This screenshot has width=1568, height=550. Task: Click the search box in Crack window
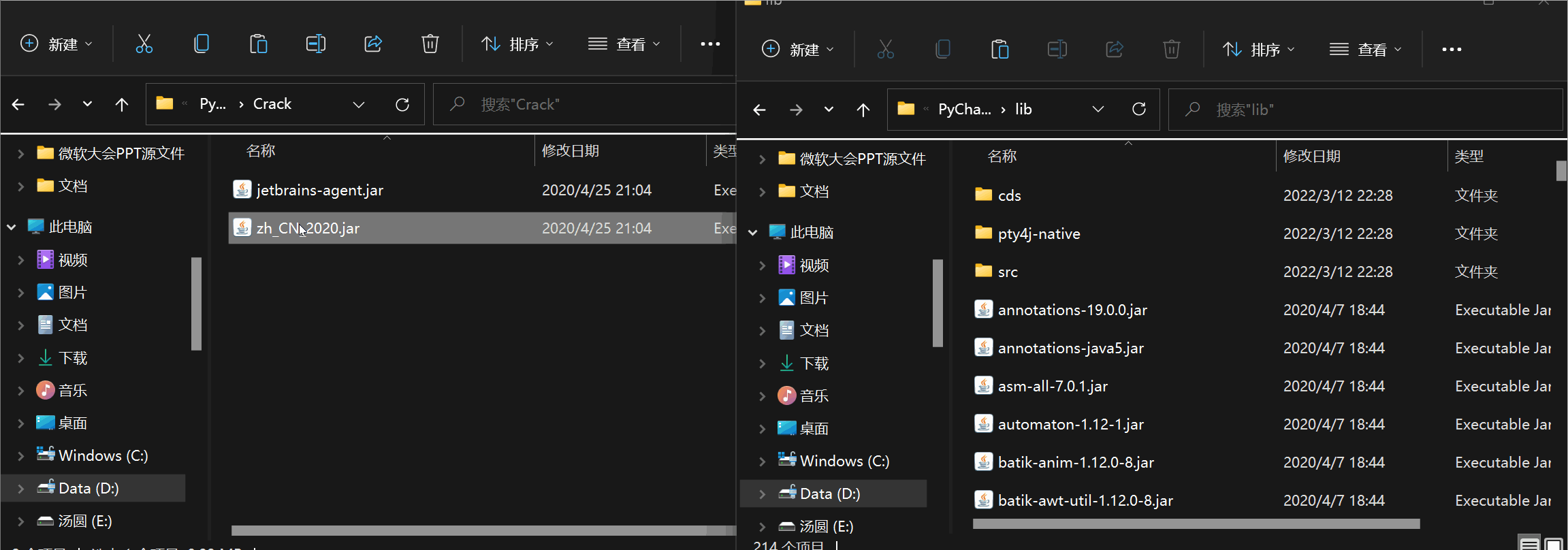[x=586, y=105]
